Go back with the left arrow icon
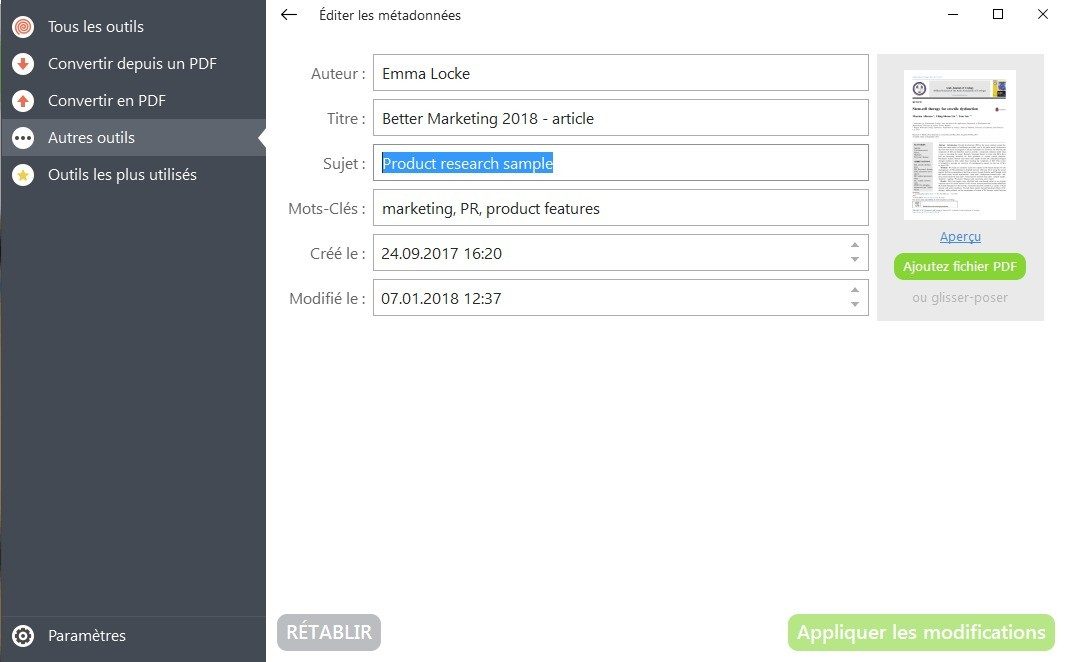The image size is (1066, 662). point(289,15)
